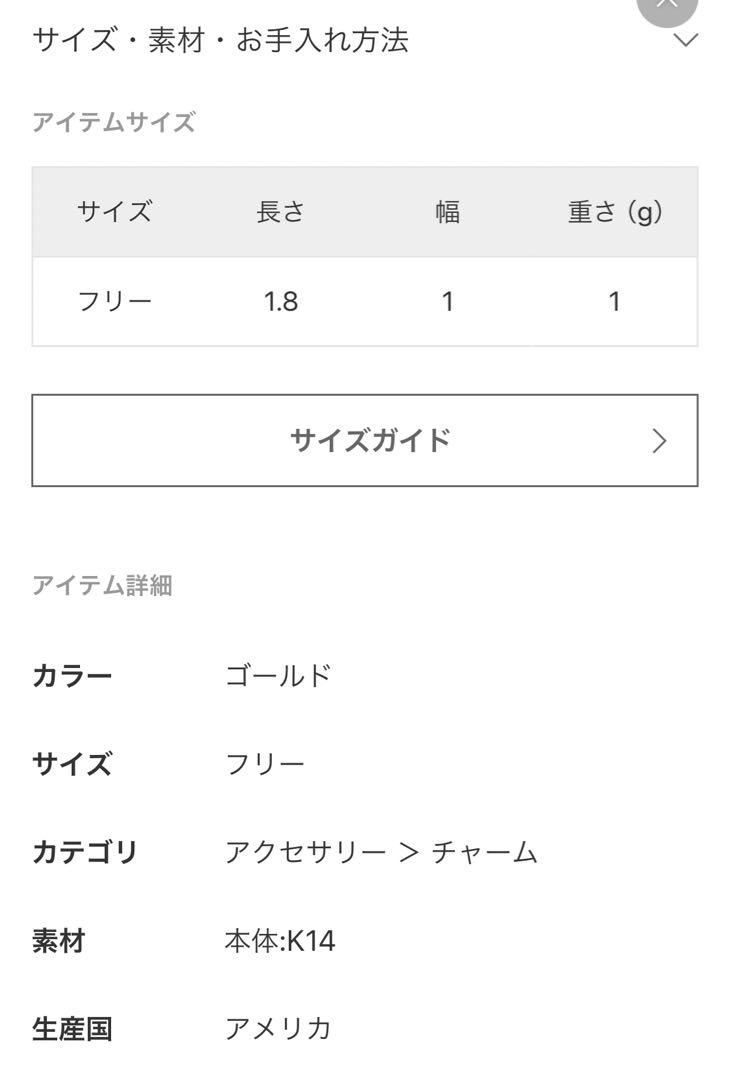Click the weight value in the size table

tap(614, 302)
